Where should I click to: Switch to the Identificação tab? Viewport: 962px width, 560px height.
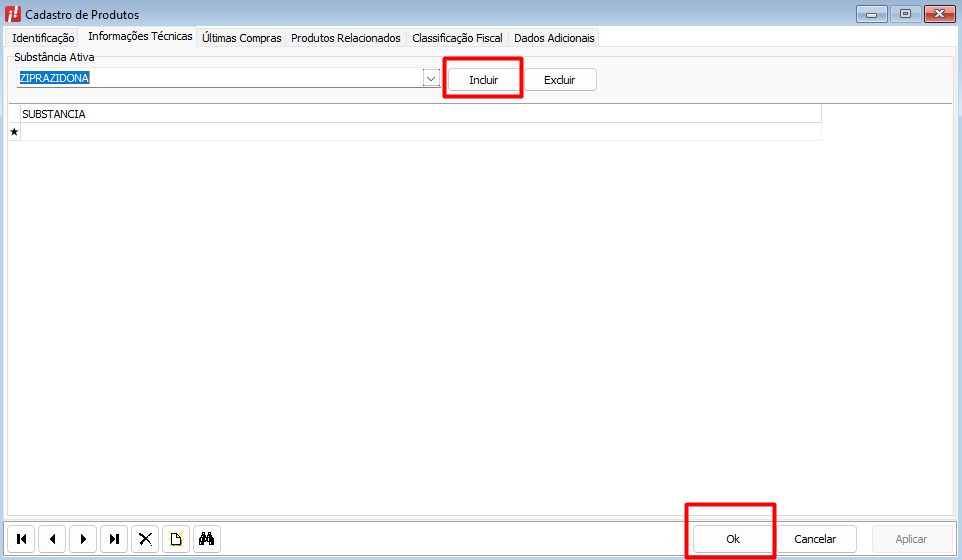pyautogui.click(x=43, y=38)
